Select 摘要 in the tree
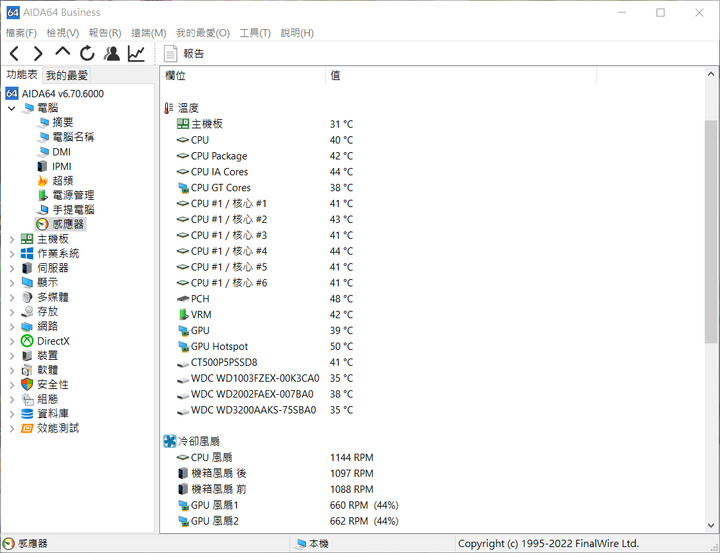The width and height of the screenshot is (720, 553). point(62,122)
